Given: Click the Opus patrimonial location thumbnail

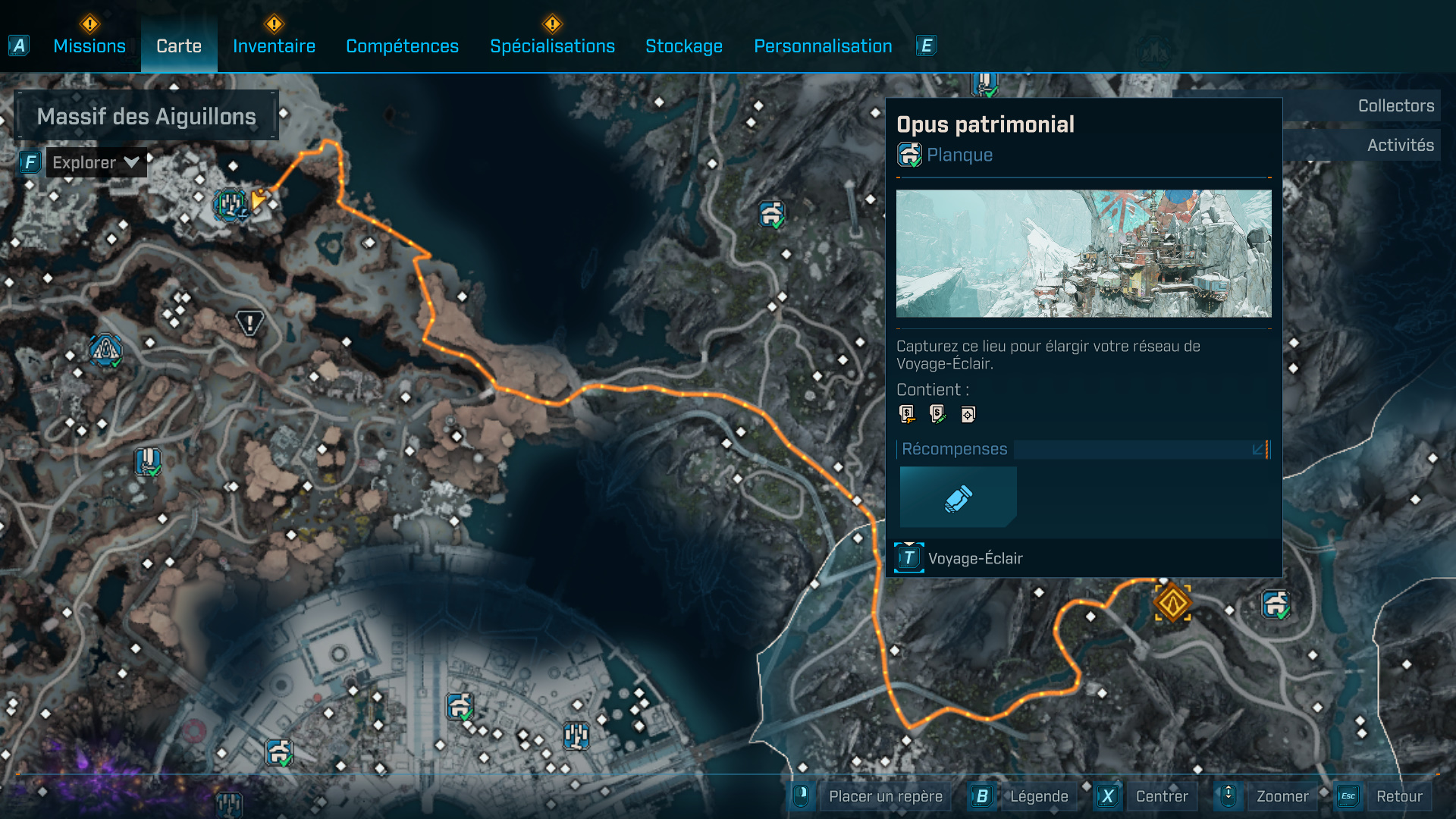Looking at the screenshot, I should click(x=1083, y=253).
